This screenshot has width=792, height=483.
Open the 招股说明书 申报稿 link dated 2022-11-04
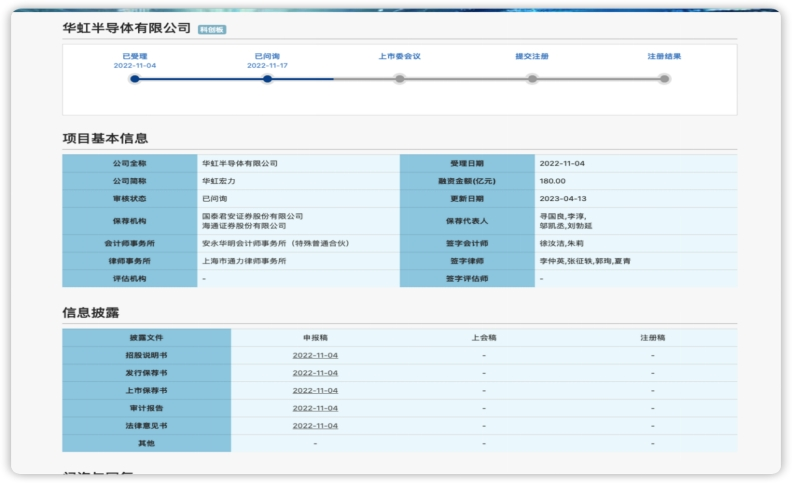(x=315, y=355)
